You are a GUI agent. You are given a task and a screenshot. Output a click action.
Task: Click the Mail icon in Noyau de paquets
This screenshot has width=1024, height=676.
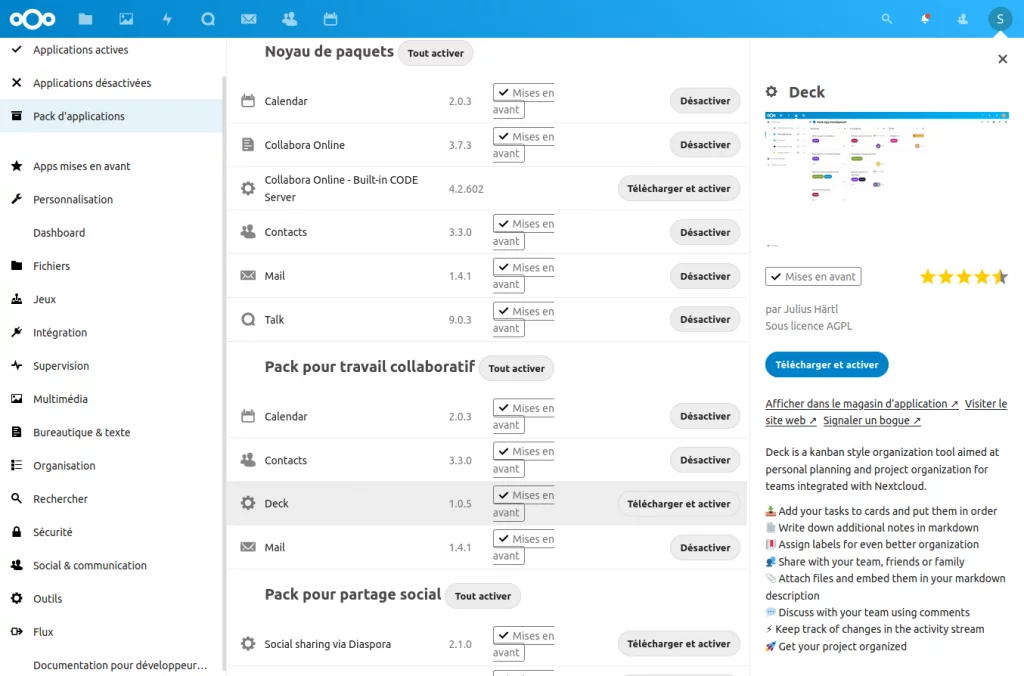pos(248,276)
